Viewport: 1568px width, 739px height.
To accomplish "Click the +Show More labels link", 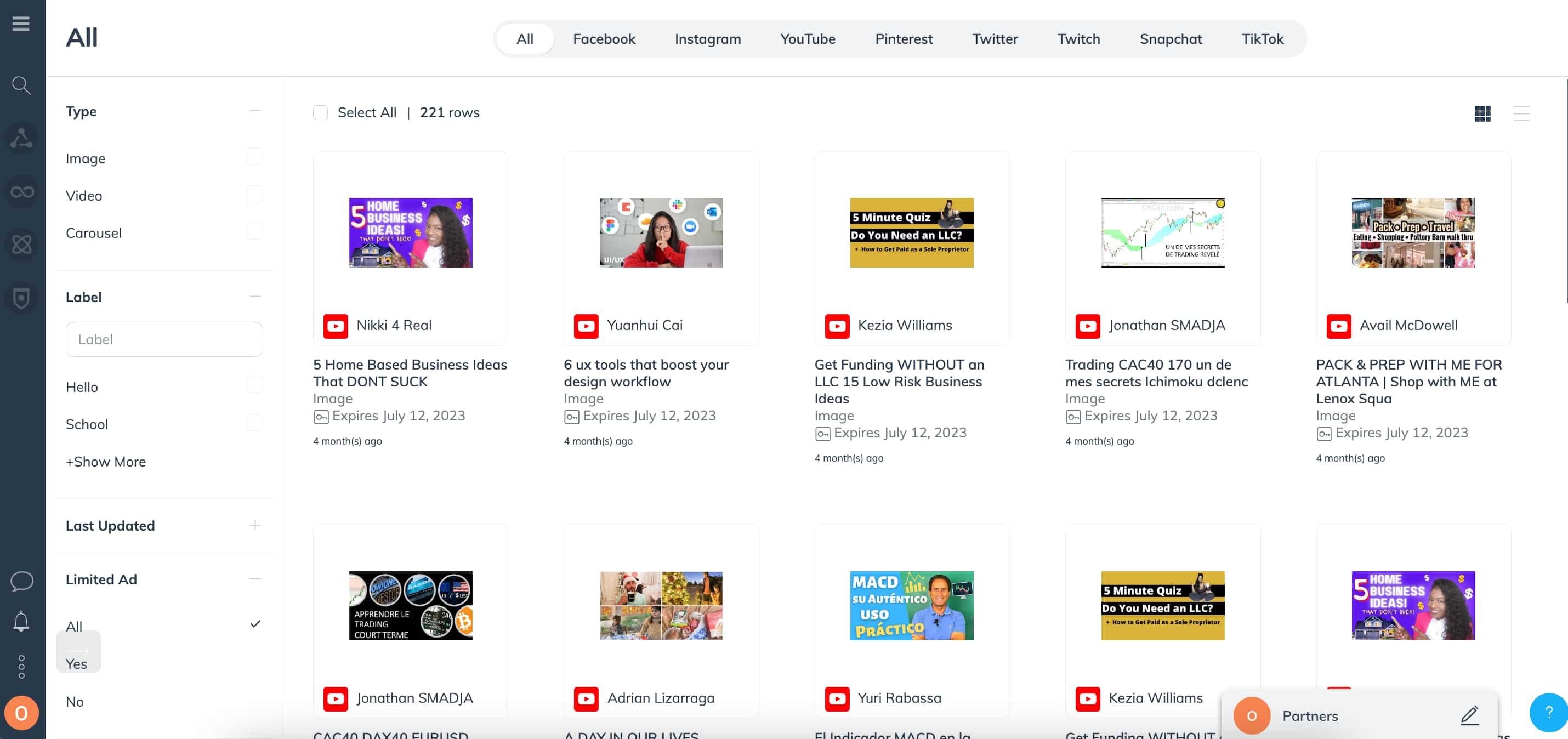I will pos(105,462).
